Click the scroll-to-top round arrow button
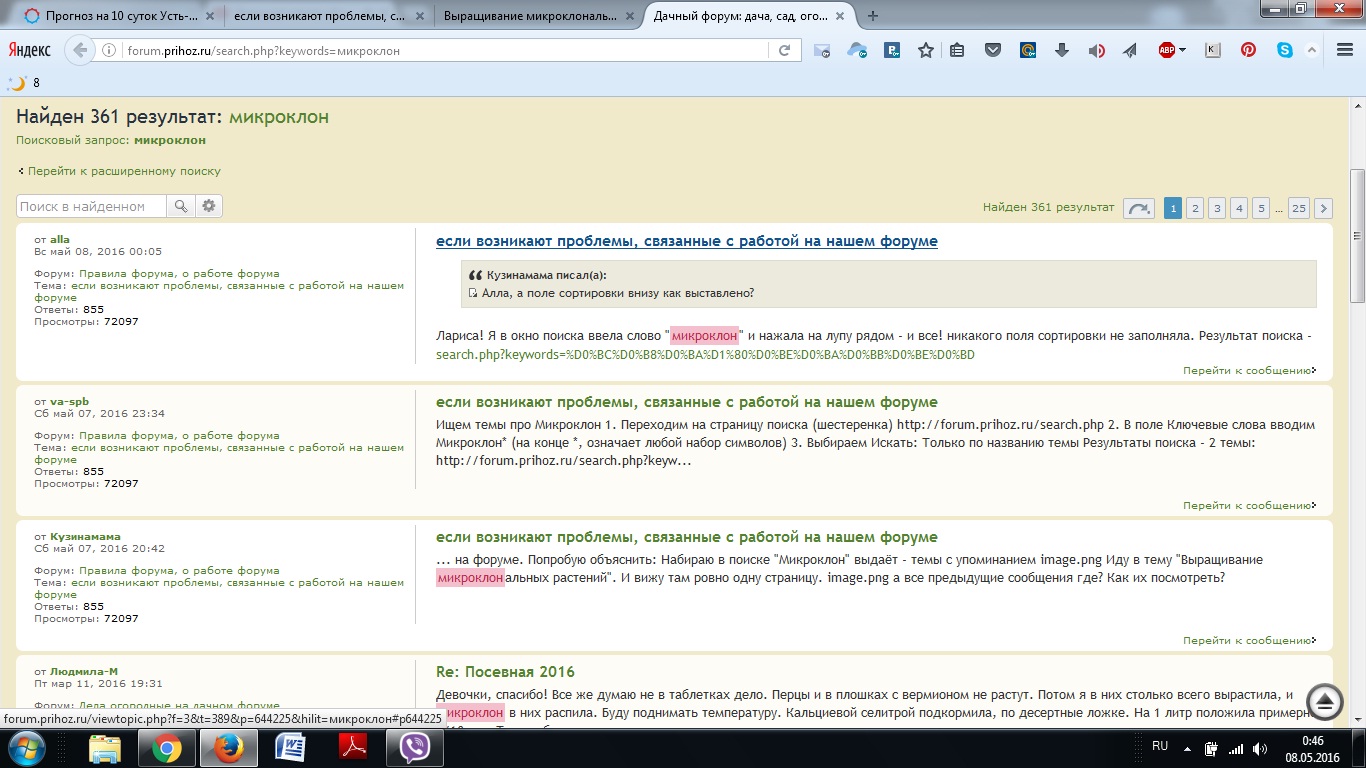 click(1325, 701)
